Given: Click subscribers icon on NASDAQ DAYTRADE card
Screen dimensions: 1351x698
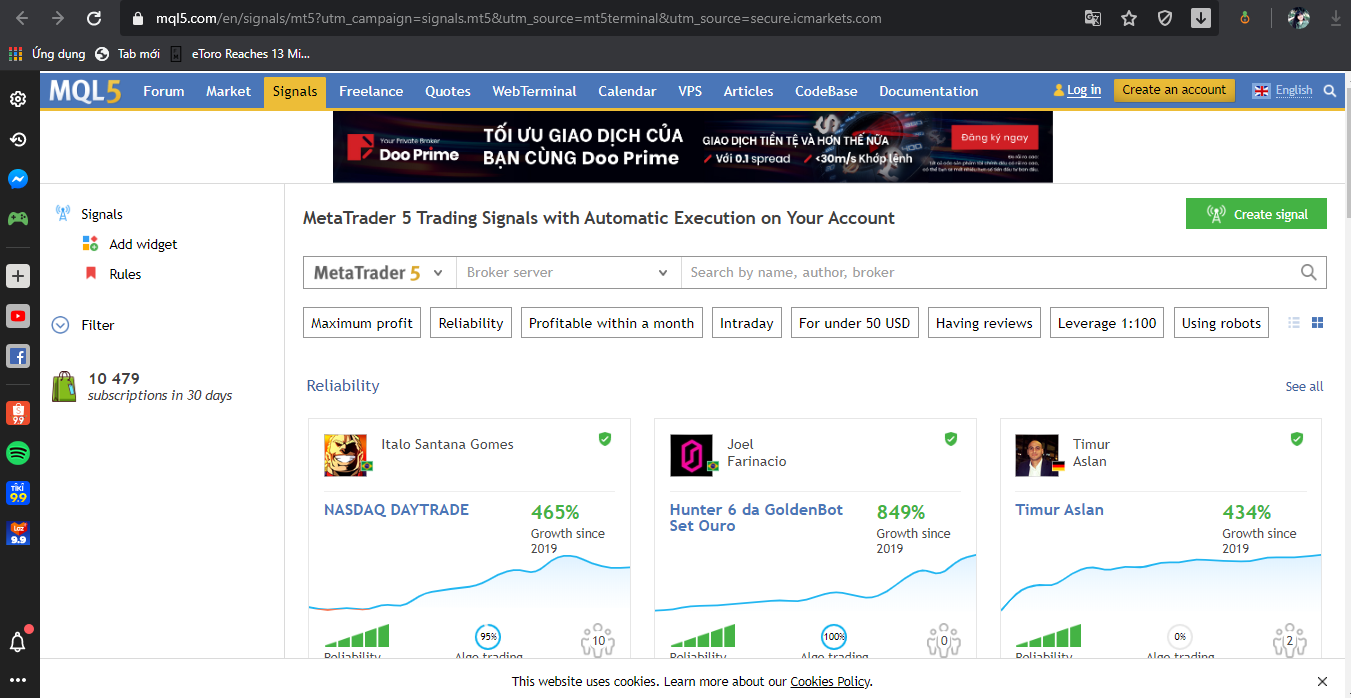Looking at the screenshot, I should pyautogui.click(x=598, y=641).
